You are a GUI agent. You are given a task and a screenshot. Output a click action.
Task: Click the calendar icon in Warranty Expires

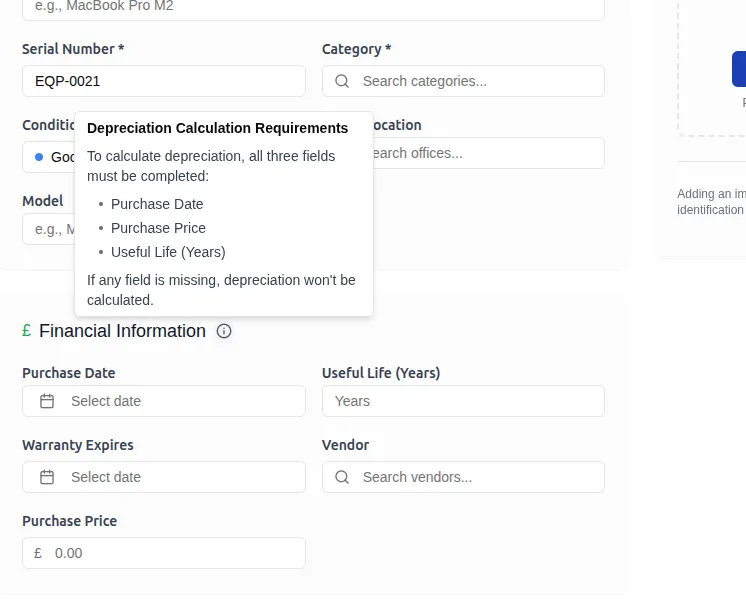47,477
